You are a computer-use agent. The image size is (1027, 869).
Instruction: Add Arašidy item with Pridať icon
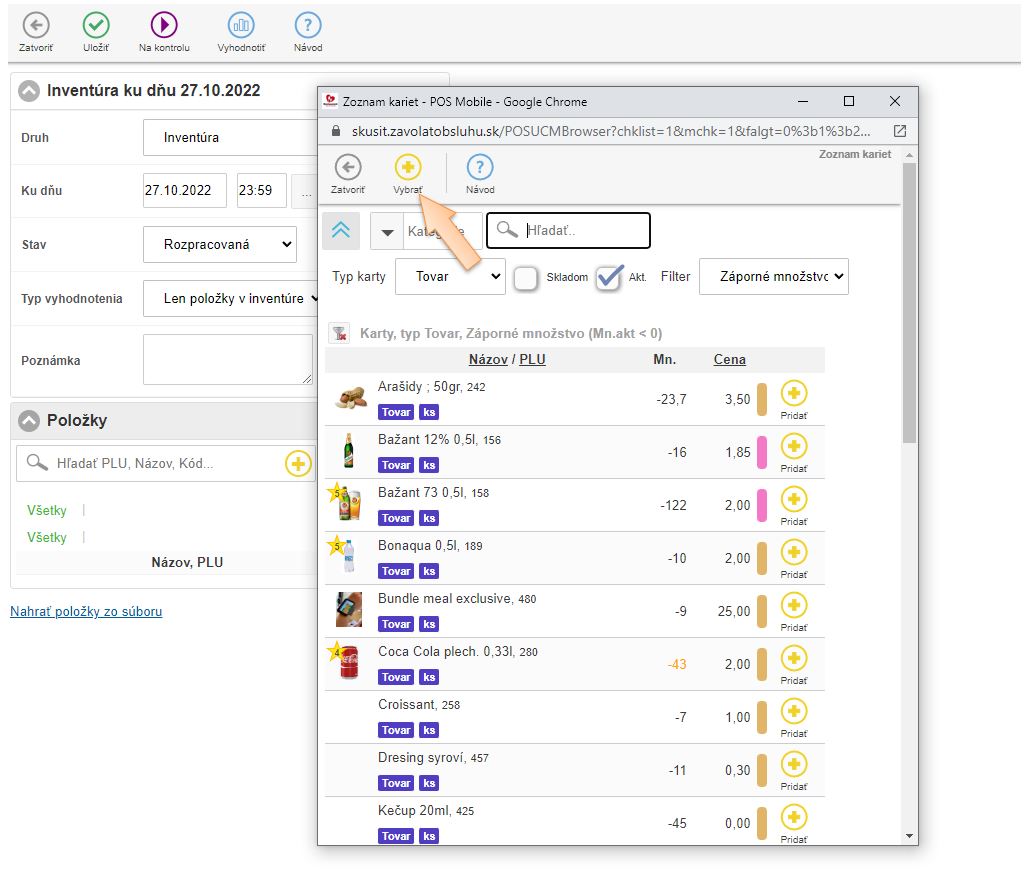[x=793, y=394]
